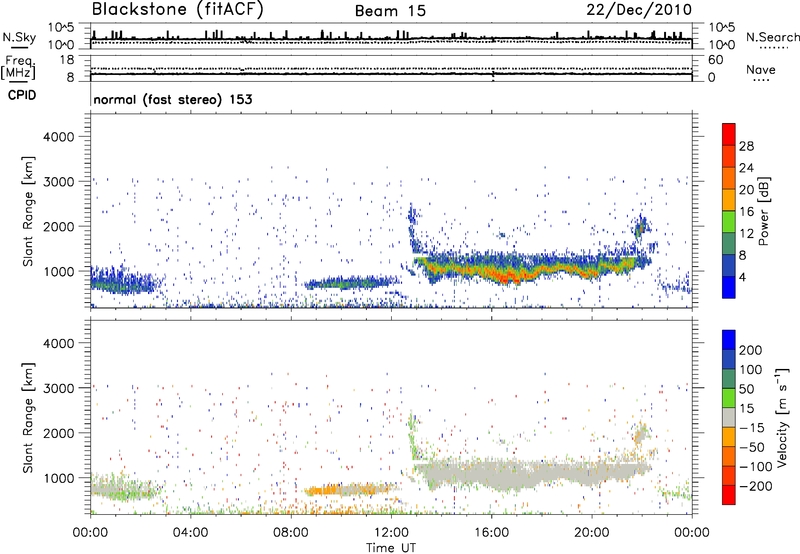Screen dimensions: 800x554
Task: Click the 'Blackstone (fitACF)' title text
Action: (177, 9)
